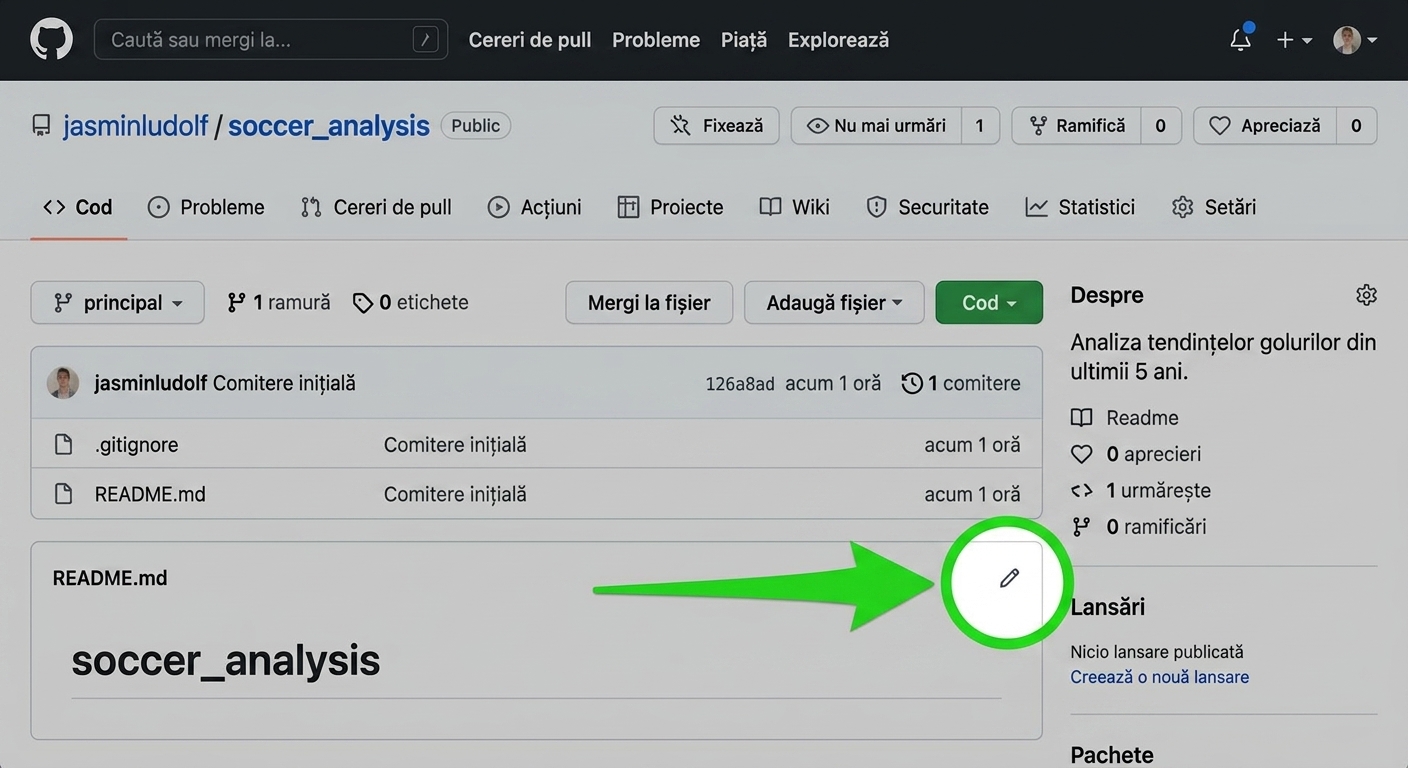Image resolution: width=1408 pixels, height=768 pixels.
Task: Switch to the Cod tab
Action: tap(78, 207)
